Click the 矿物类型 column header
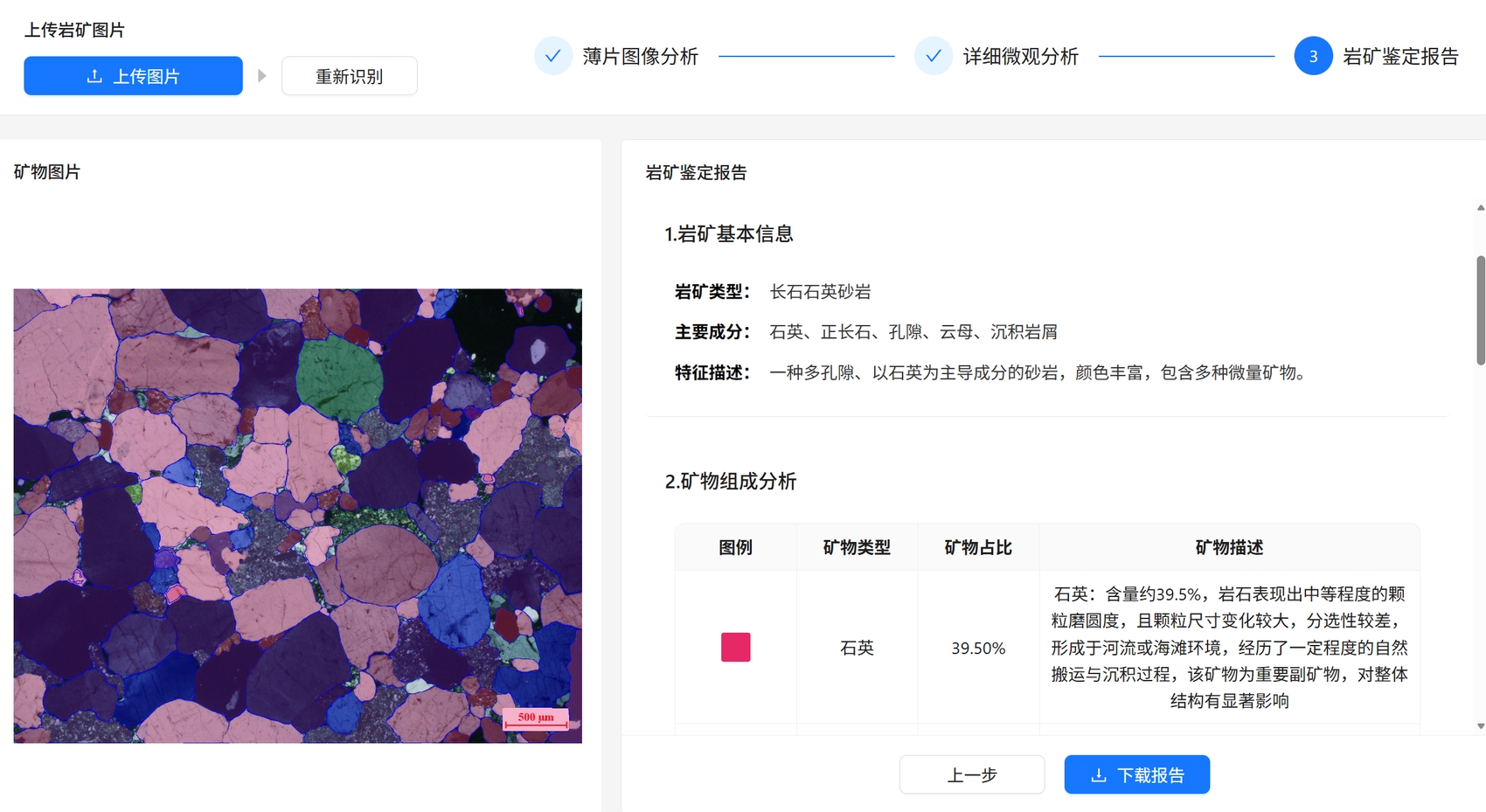Screen dimensions: 1486x812 857,547
